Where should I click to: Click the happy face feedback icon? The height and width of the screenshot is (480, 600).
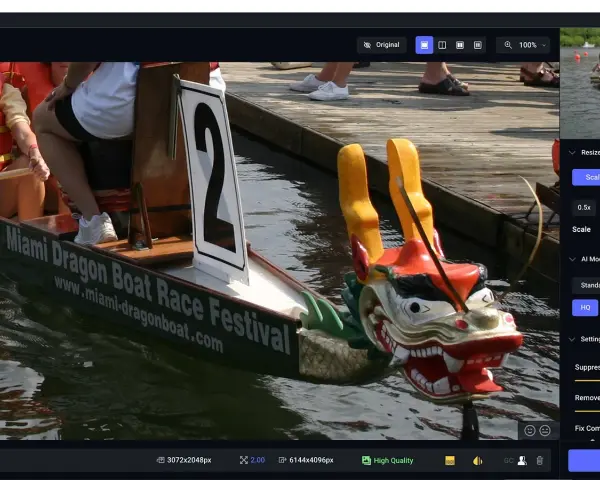(530, 431)
